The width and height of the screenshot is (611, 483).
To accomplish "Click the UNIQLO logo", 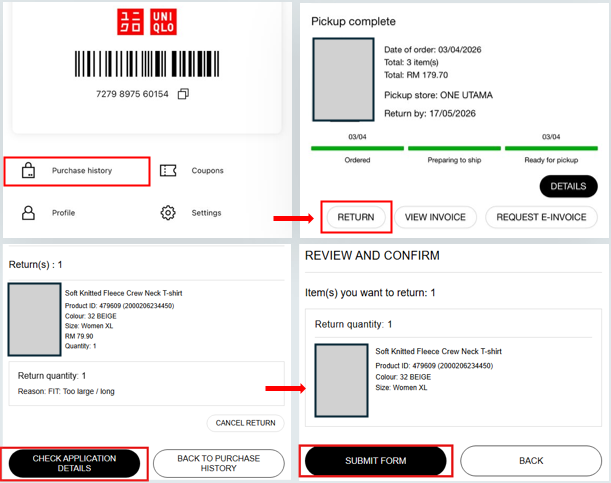I will [x=146, y=22].
